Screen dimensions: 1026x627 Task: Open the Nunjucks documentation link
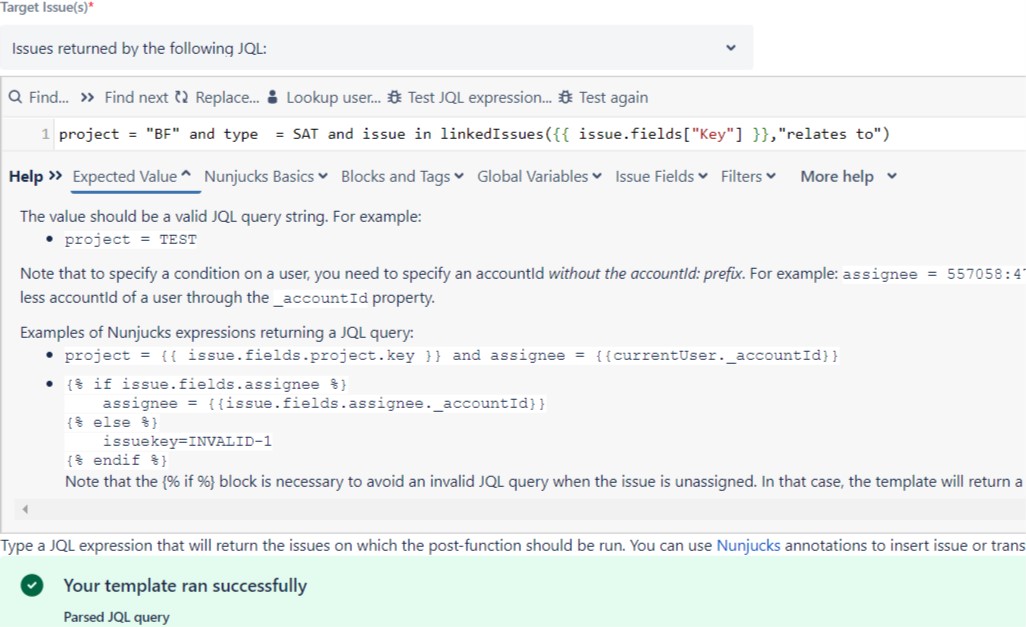(x=749, y=545)
